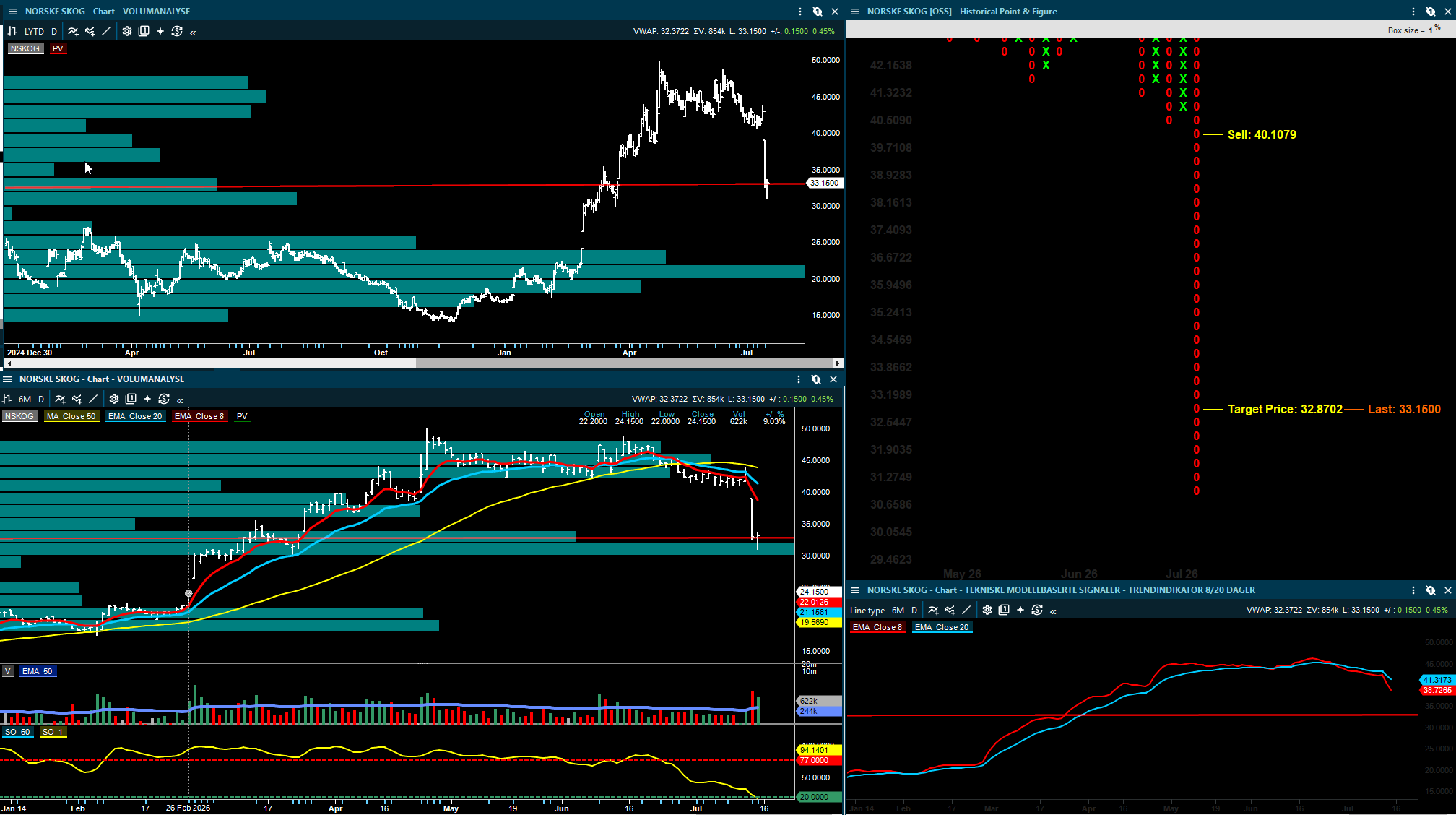The height and width of the screenshot is (815, 1456).
Task: Toggle PV indicator label in top chart
Action: 58,48
